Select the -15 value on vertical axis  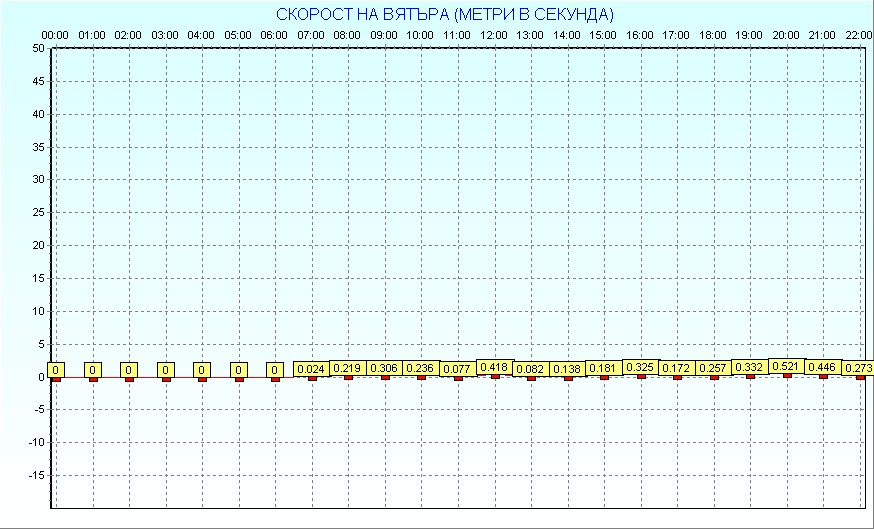point(36,475)
